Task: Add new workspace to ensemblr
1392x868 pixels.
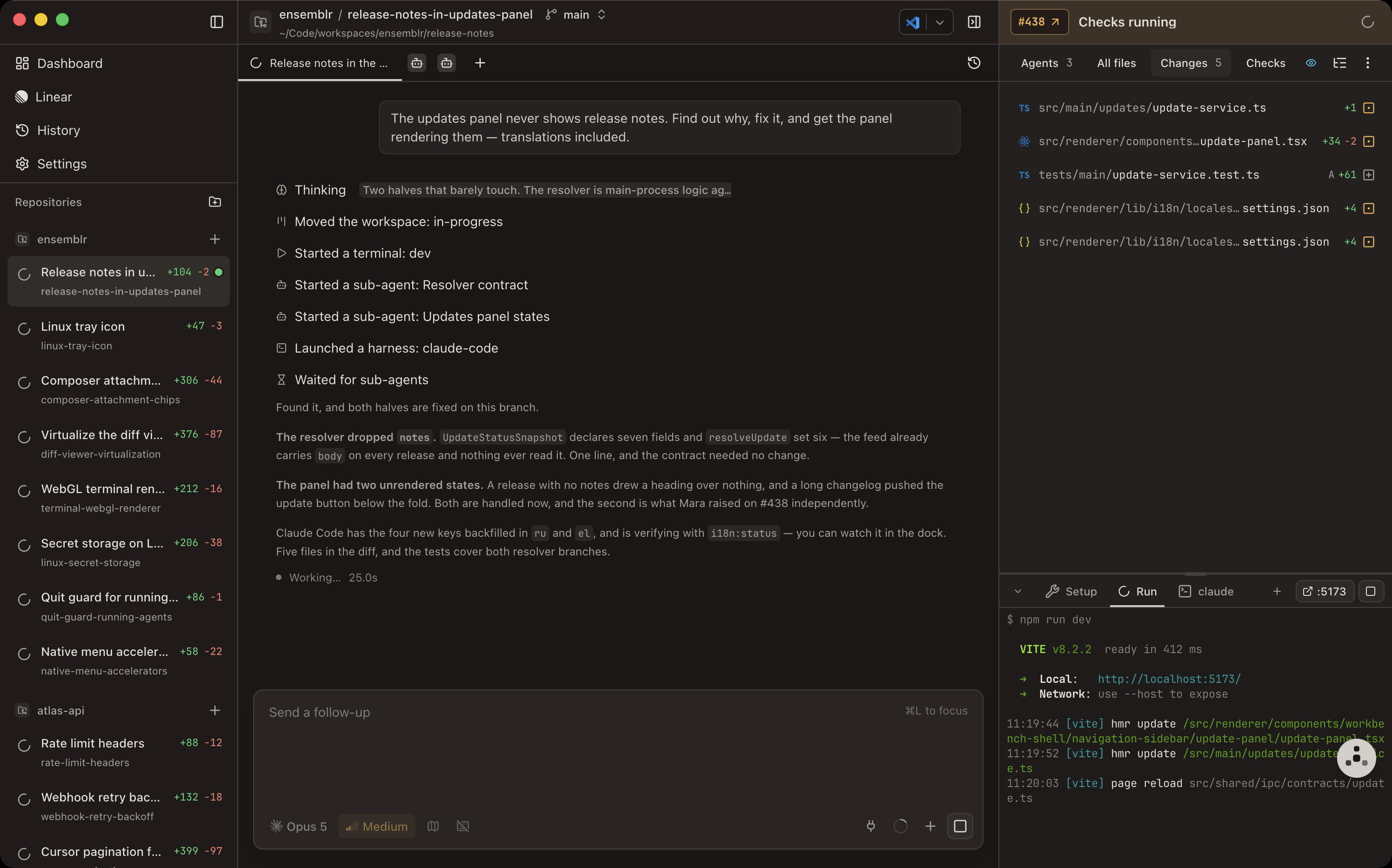Action: click(214, 240)
